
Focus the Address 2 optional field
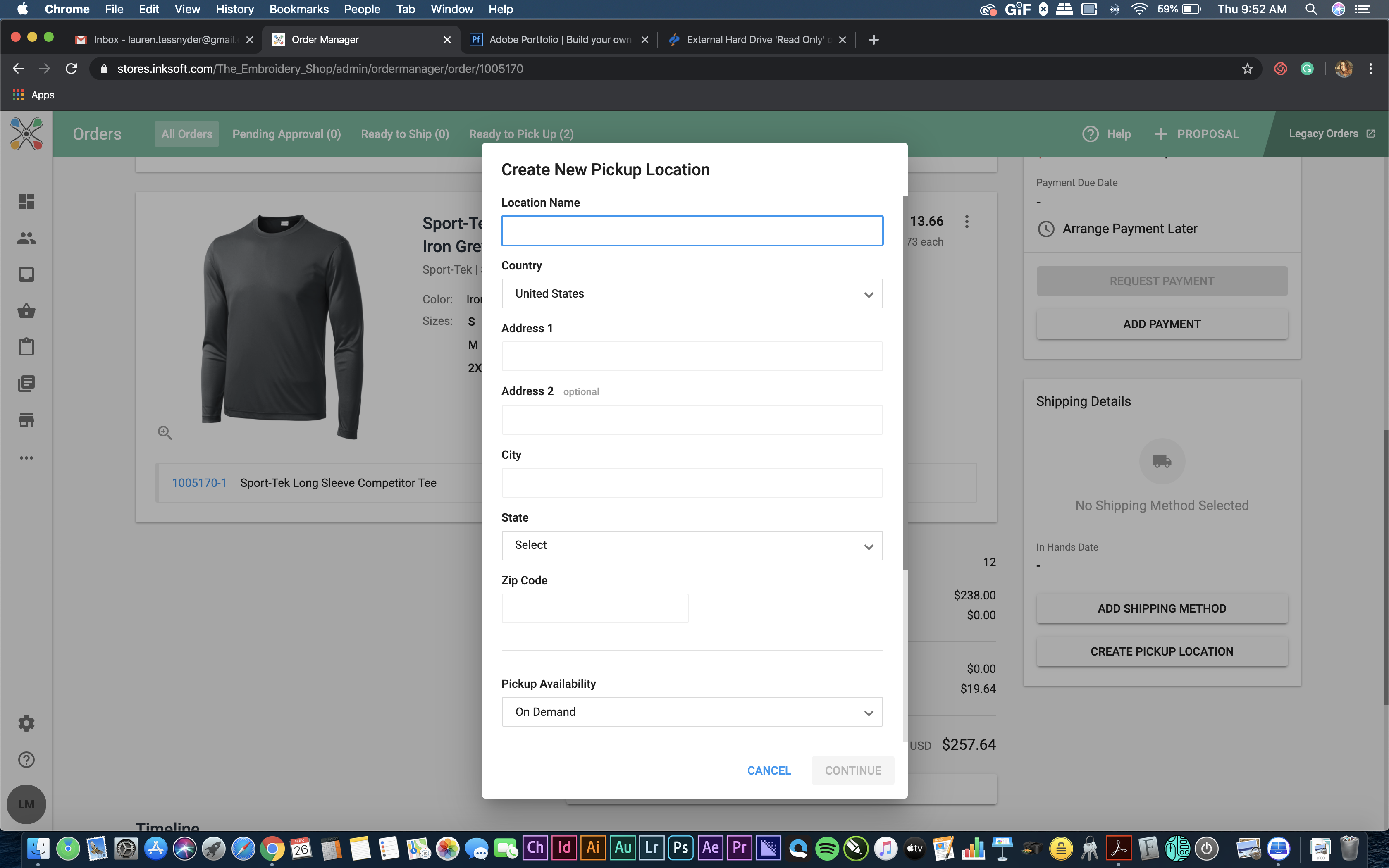click(692, 420)
